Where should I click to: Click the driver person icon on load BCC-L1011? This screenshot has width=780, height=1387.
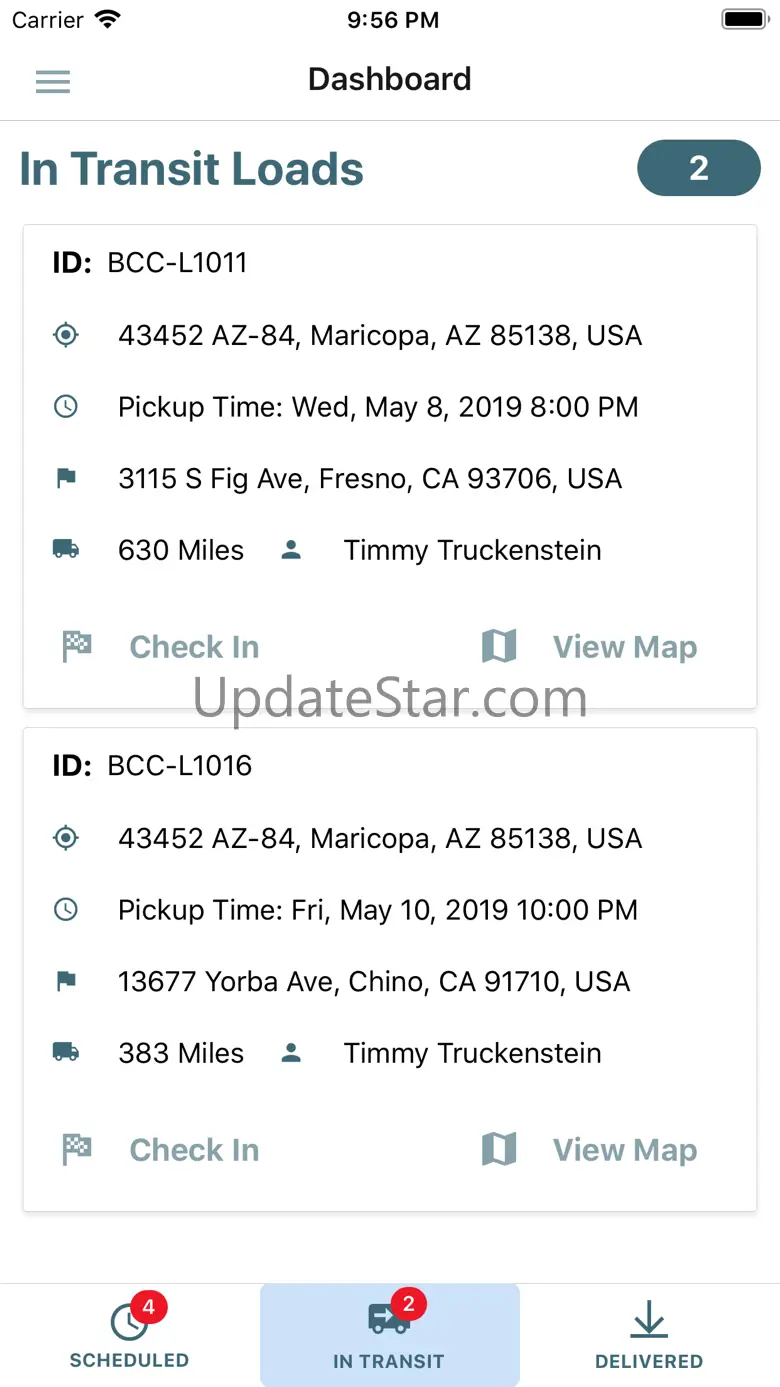pos(291,550)
